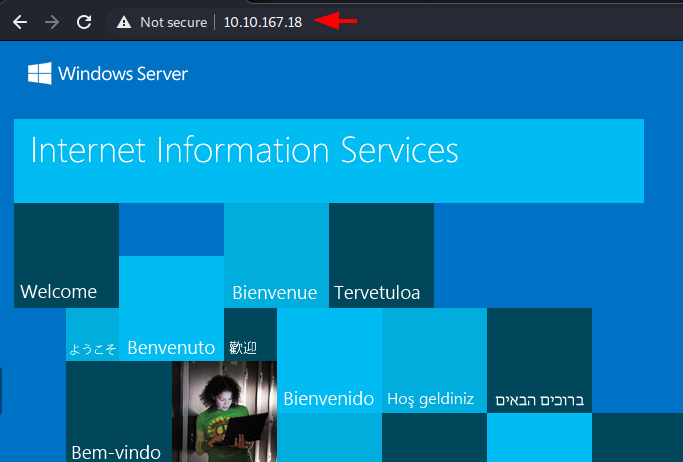Open the Internet Information Services banner
The height and width of the screenshot is (462, 683).
[329, 161]
